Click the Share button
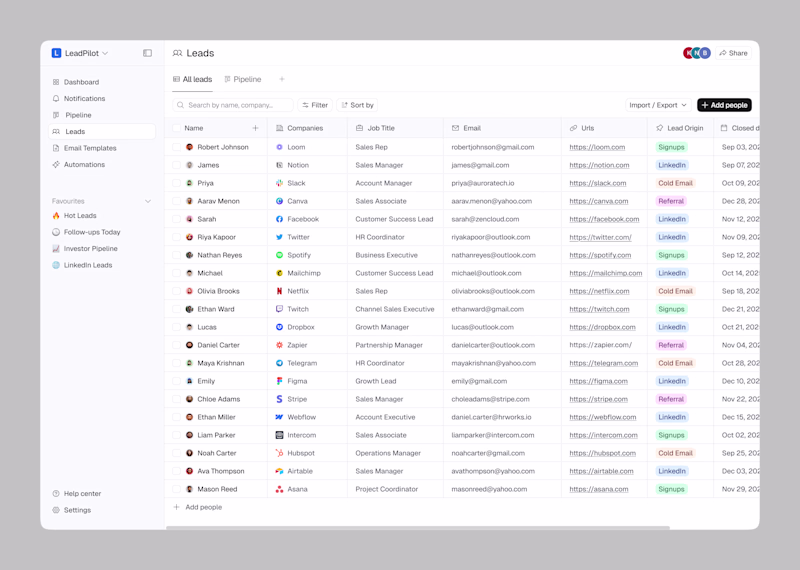Screen dimensions: 800x570 coord(734,53)
